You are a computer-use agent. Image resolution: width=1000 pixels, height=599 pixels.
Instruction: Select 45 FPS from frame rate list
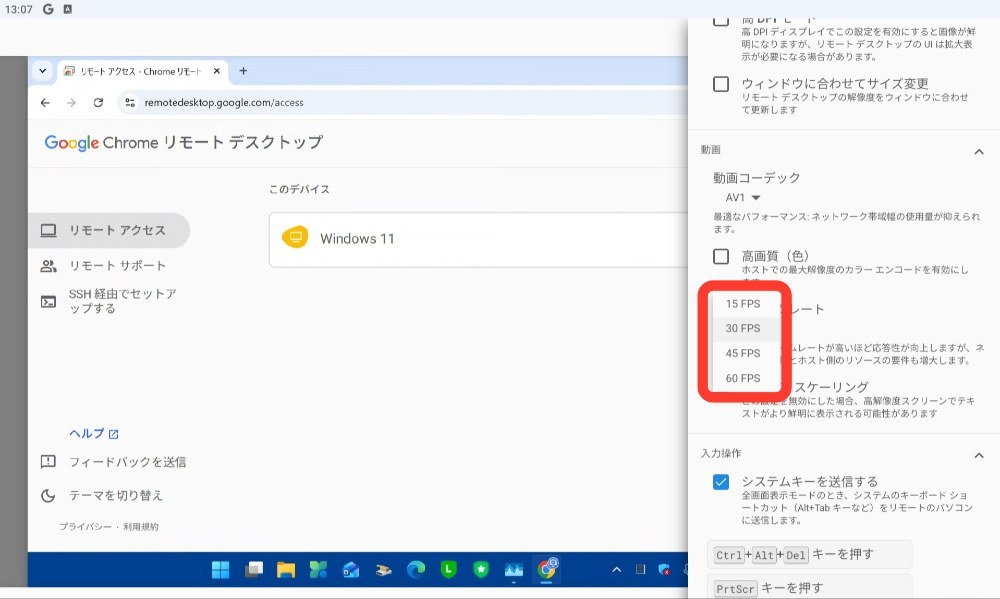tap(743, 353)
